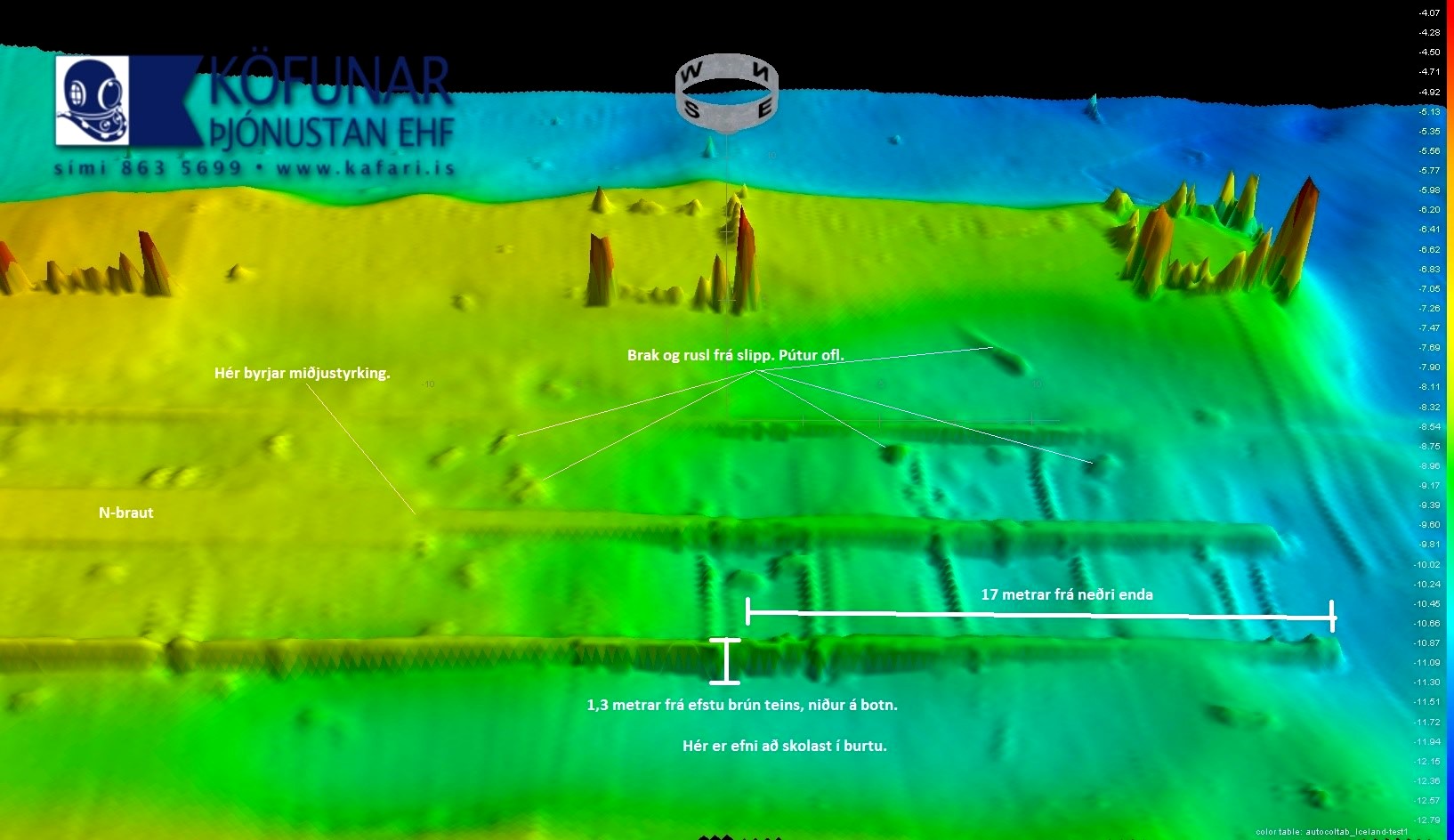Click the W letter on compass ring
Viewport: 1454px width, 840px height.
tap(691, 73)
